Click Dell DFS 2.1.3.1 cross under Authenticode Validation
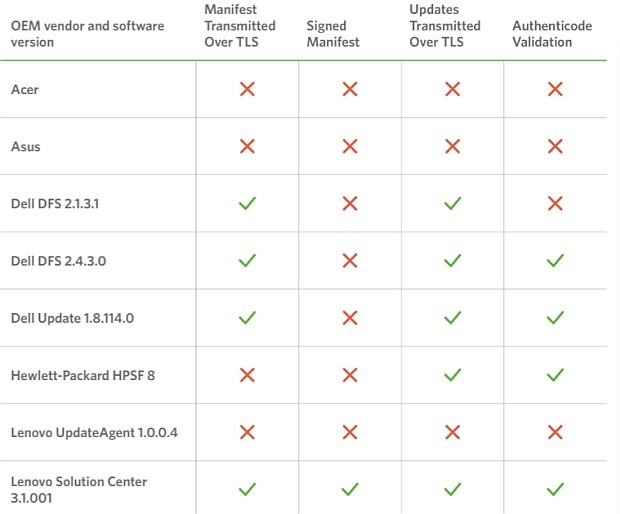This screenshot has width=620, height=514. 556,203
